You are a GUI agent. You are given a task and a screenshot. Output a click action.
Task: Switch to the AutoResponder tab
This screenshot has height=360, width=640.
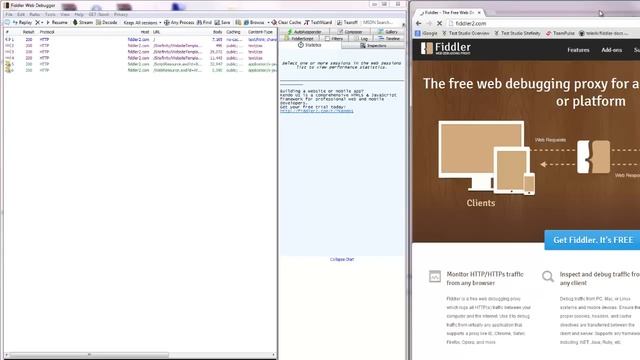(304, 31)
